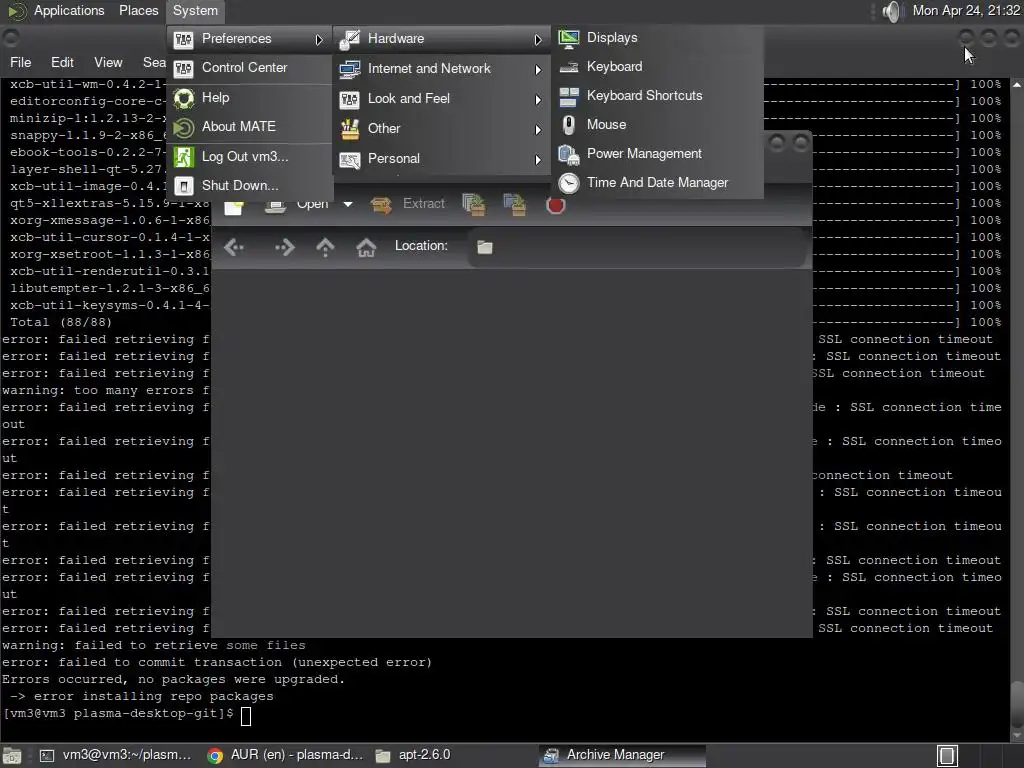Go up one level in archive
This screenshot has height=768, width=1024.
pos(325,248)
